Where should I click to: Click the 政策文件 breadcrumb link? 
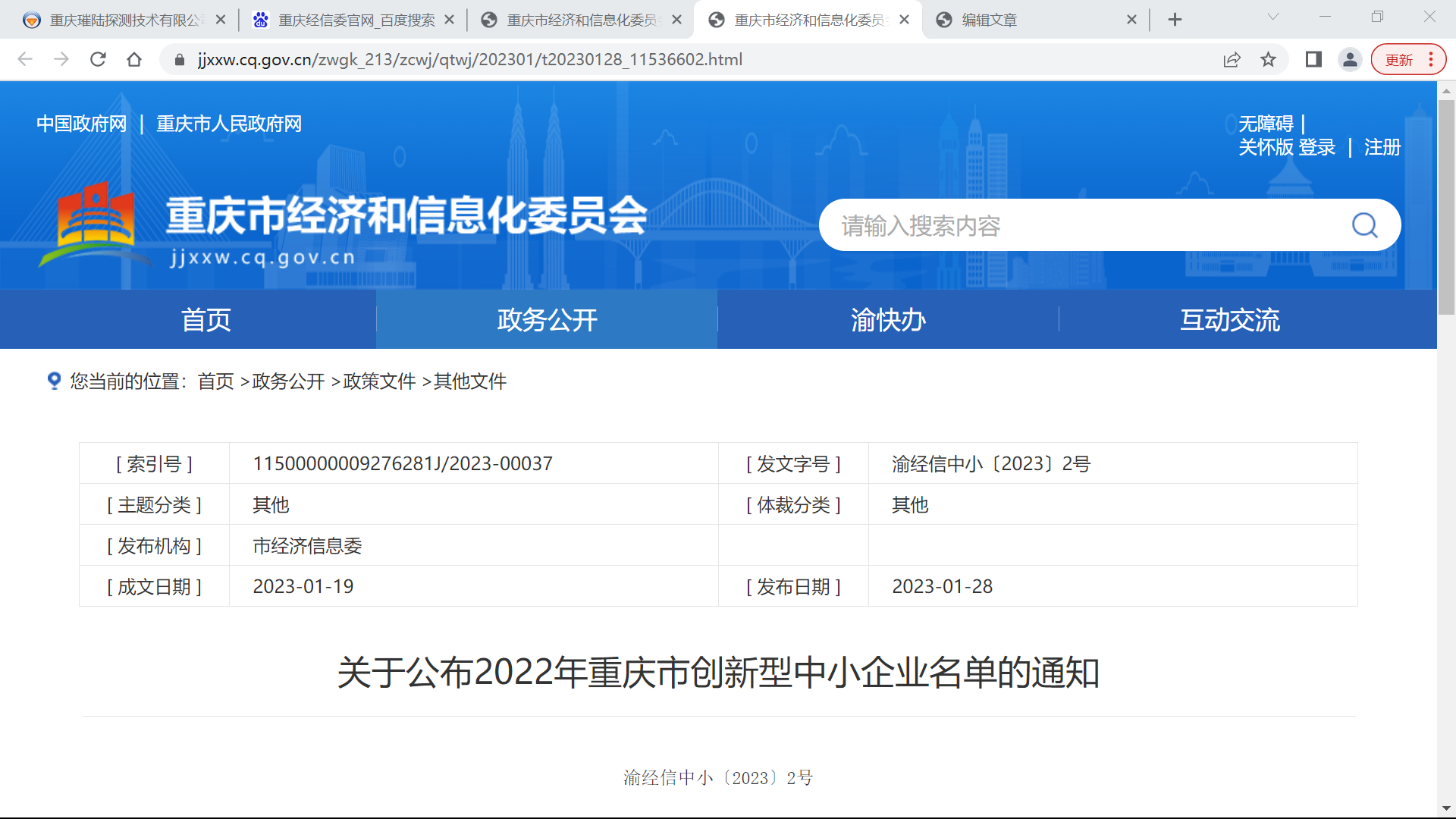pyautogui.click(x=378, y=381)
